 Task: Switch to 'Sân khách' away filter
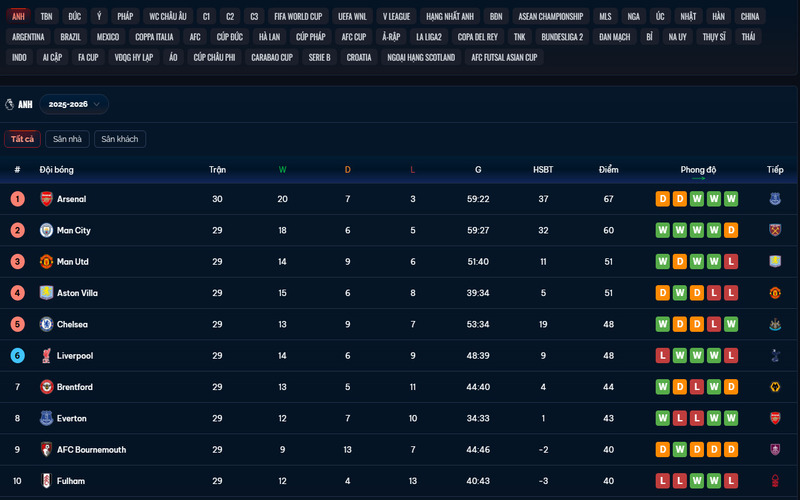pyautogui.click(x=120, y=139)
